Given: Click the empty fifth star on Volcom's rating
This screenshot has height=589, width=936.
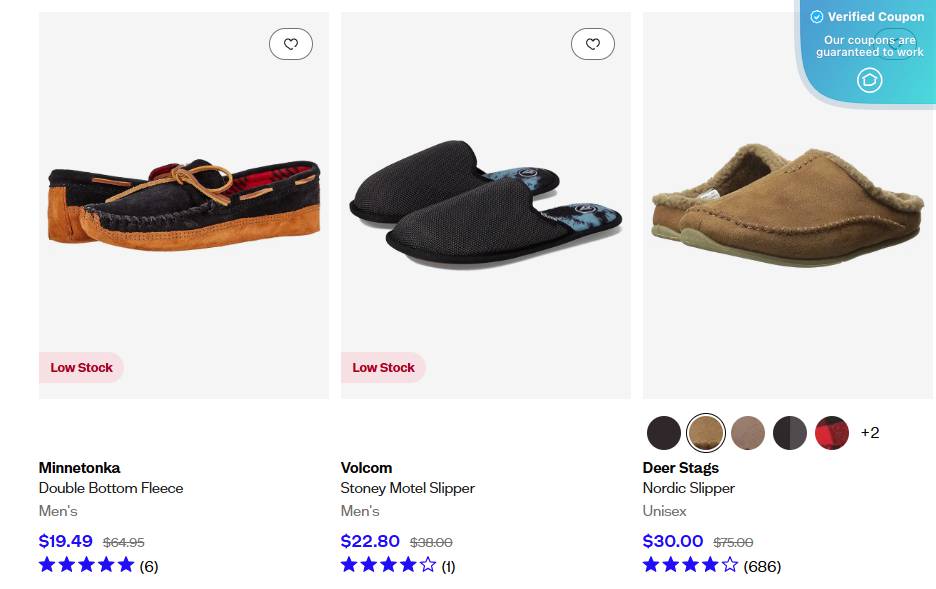Looking at the screenshot, I should coord(430,565).
